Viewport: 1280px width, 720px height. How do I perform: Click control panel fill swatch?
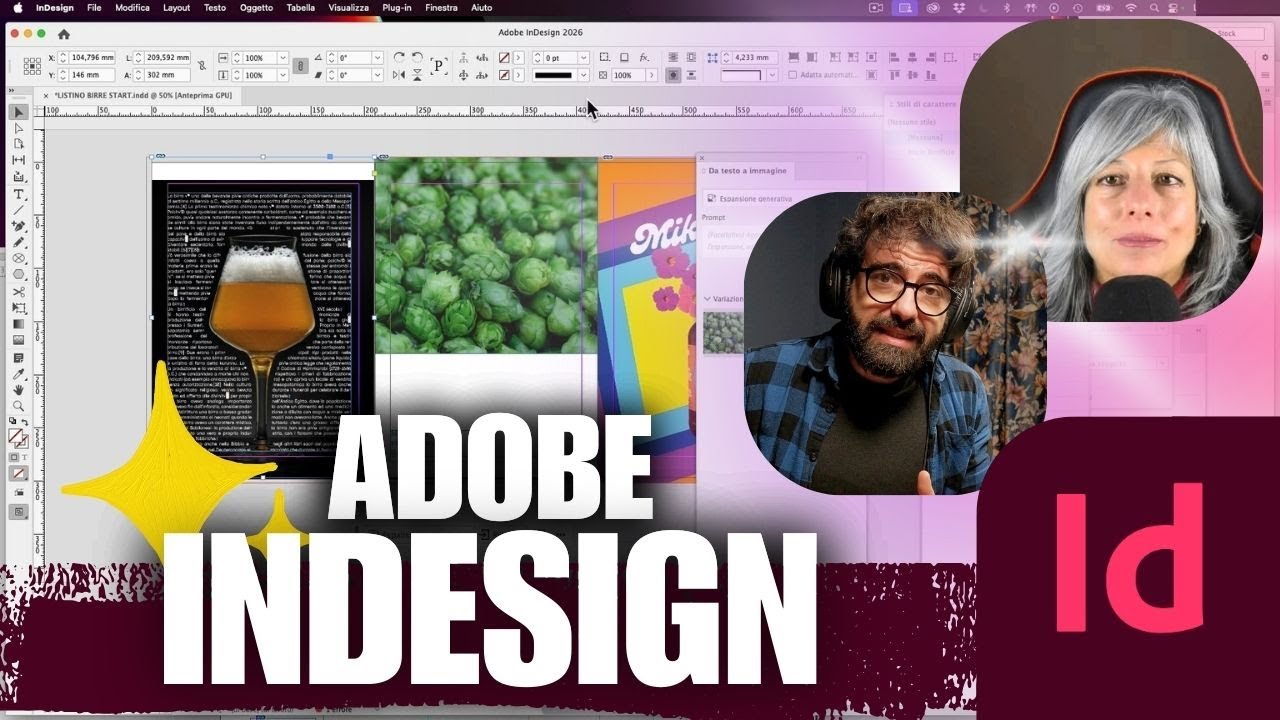505,58
